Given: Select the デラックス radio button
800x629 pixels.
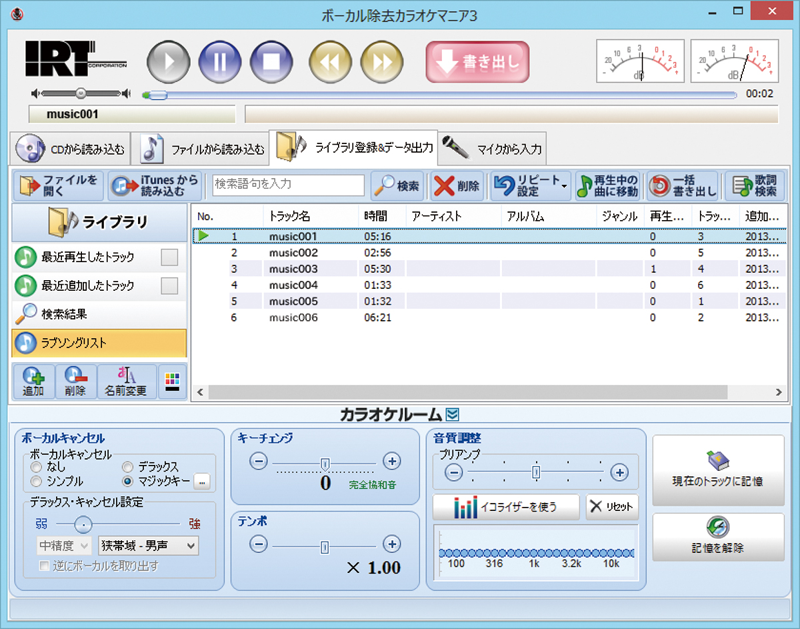Looking at the screenshot, I should click(x=127, y=467).
